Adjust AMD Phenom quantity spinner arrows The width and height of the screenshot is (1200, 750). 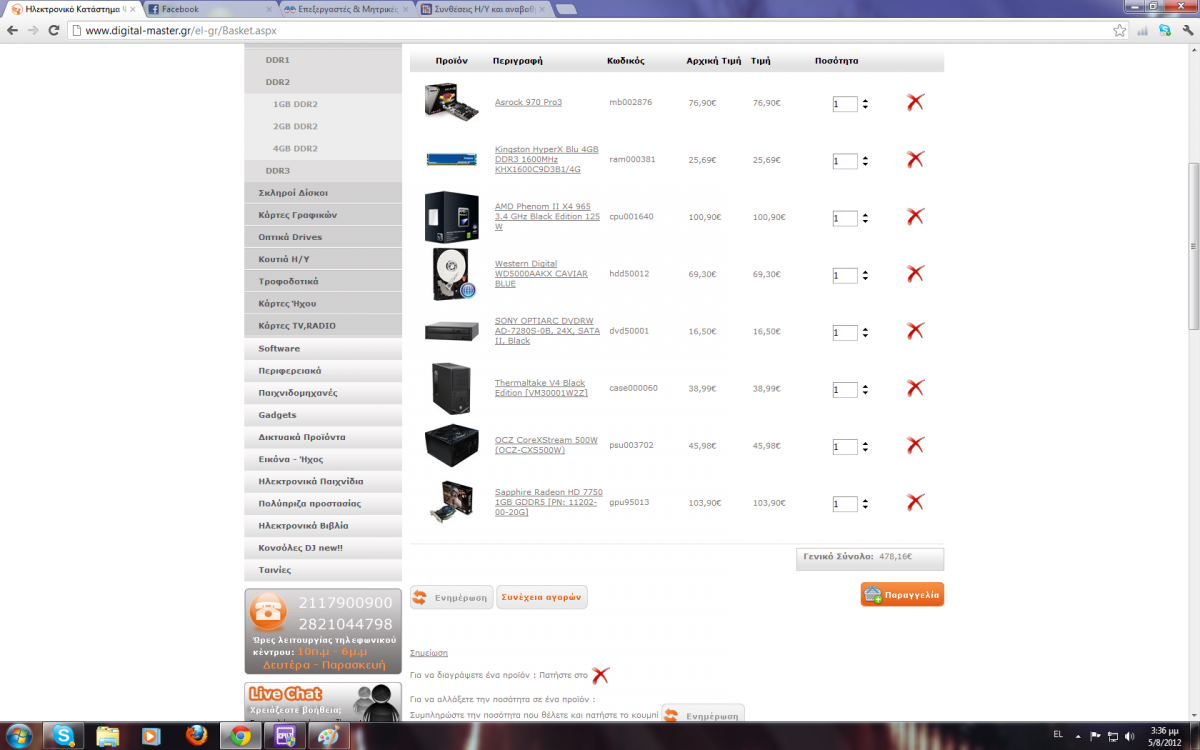coord(865,217)
